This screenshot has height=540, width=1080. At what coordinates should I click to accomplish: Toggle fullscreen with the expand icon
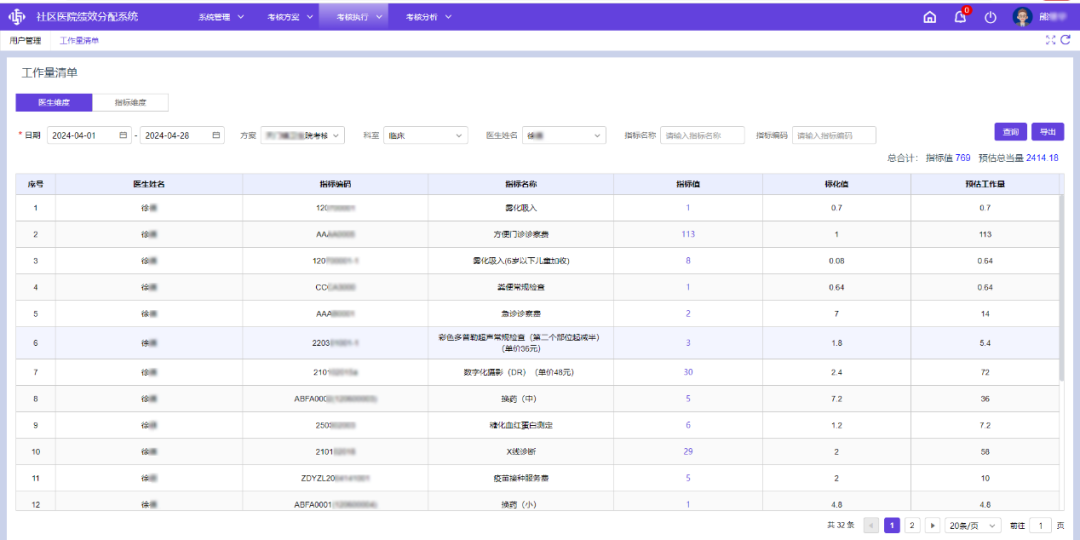click(1050, 40)
